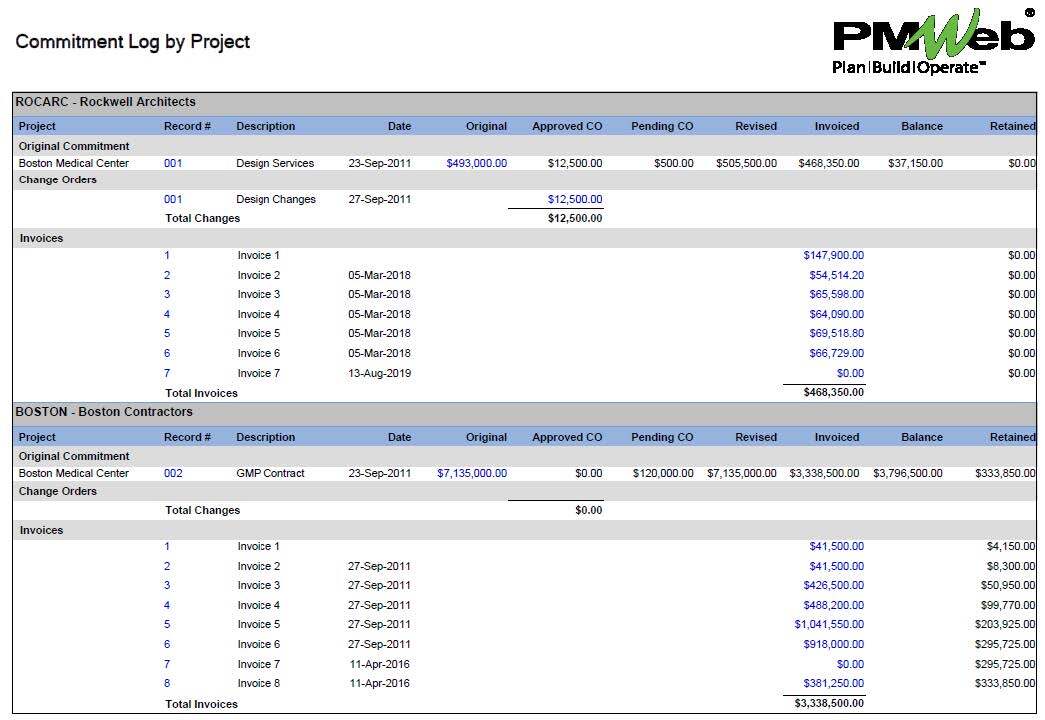Viewport: 1045px width, 720px height.
Task: Click the $203,925.00 retained value
Action: (x=1005, y=625)
